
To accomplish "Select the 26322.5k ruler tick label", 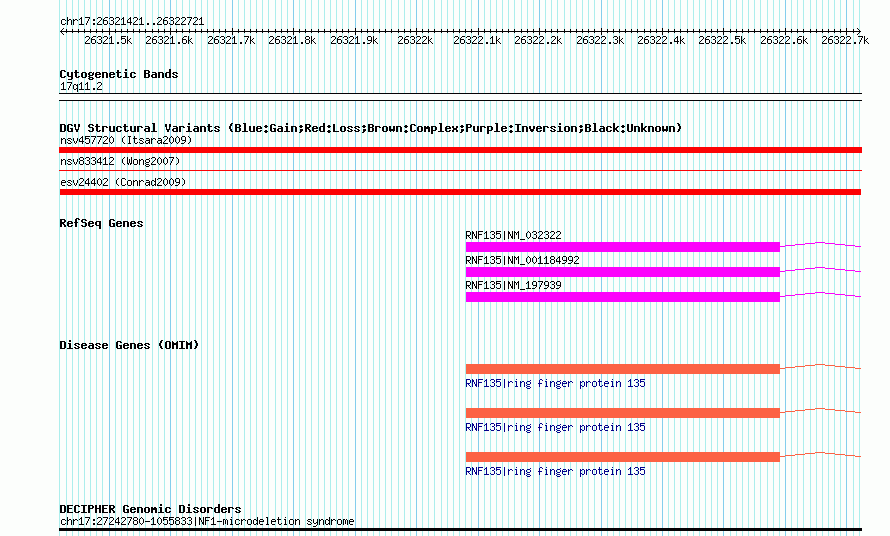I will click(x=723, y=40).
